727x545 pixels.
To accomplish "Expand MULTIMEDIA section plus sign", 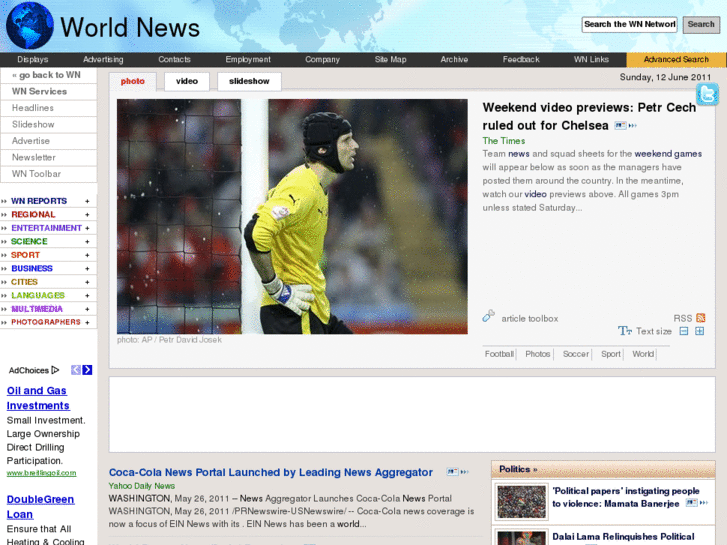I will (x=87, y=309).
